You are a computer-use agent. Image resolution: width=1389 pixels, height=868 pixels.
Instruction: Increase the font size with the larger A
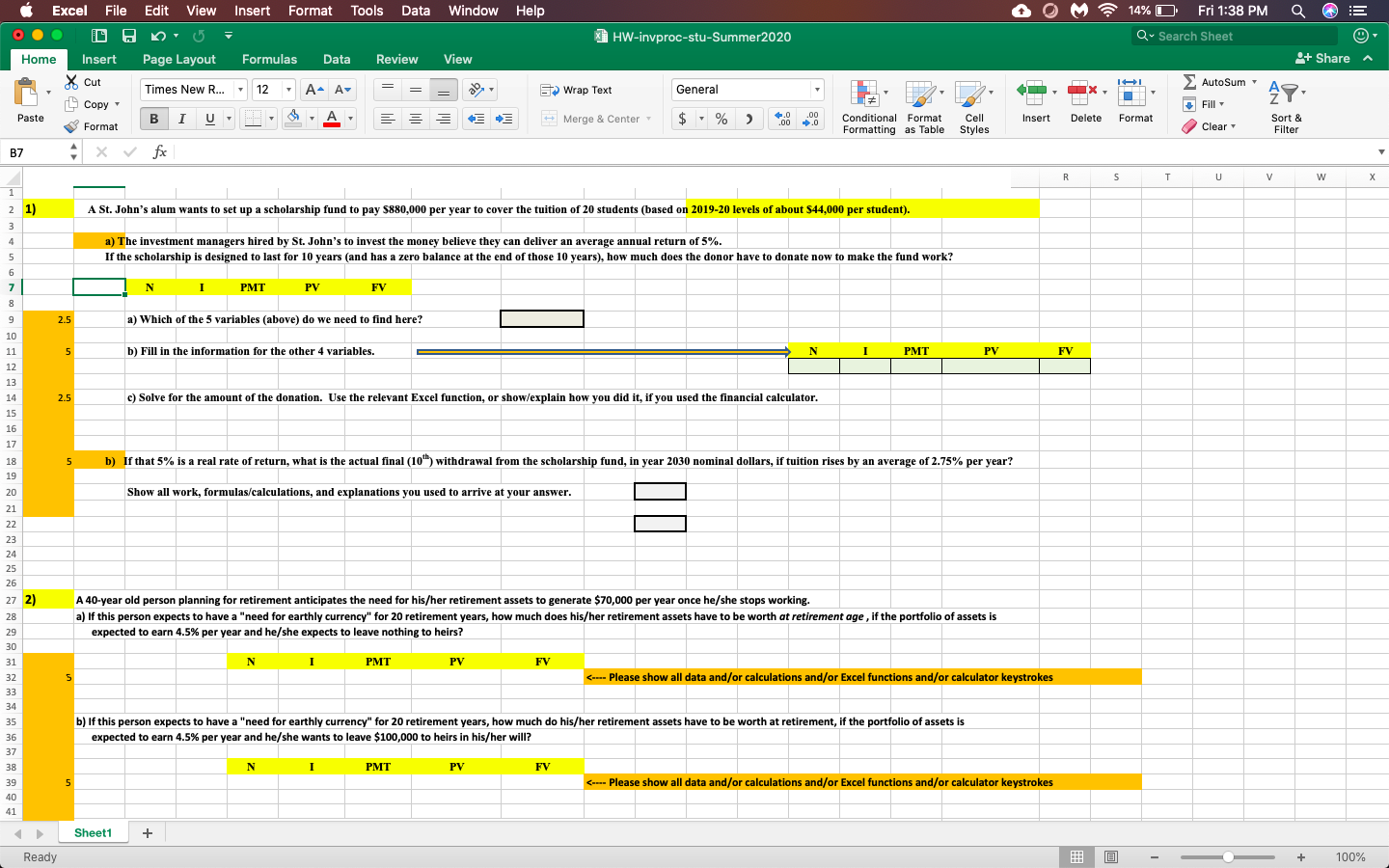312,90
